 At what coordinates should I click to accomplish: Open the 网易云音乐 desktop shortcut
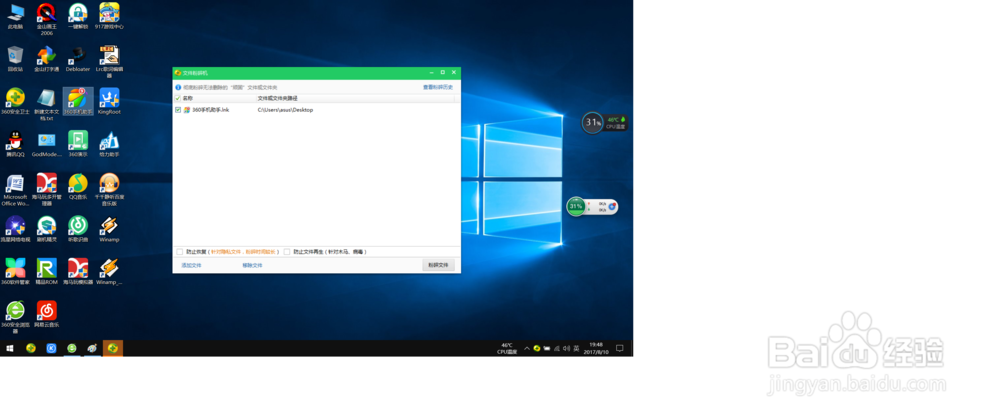coord(47,314)
